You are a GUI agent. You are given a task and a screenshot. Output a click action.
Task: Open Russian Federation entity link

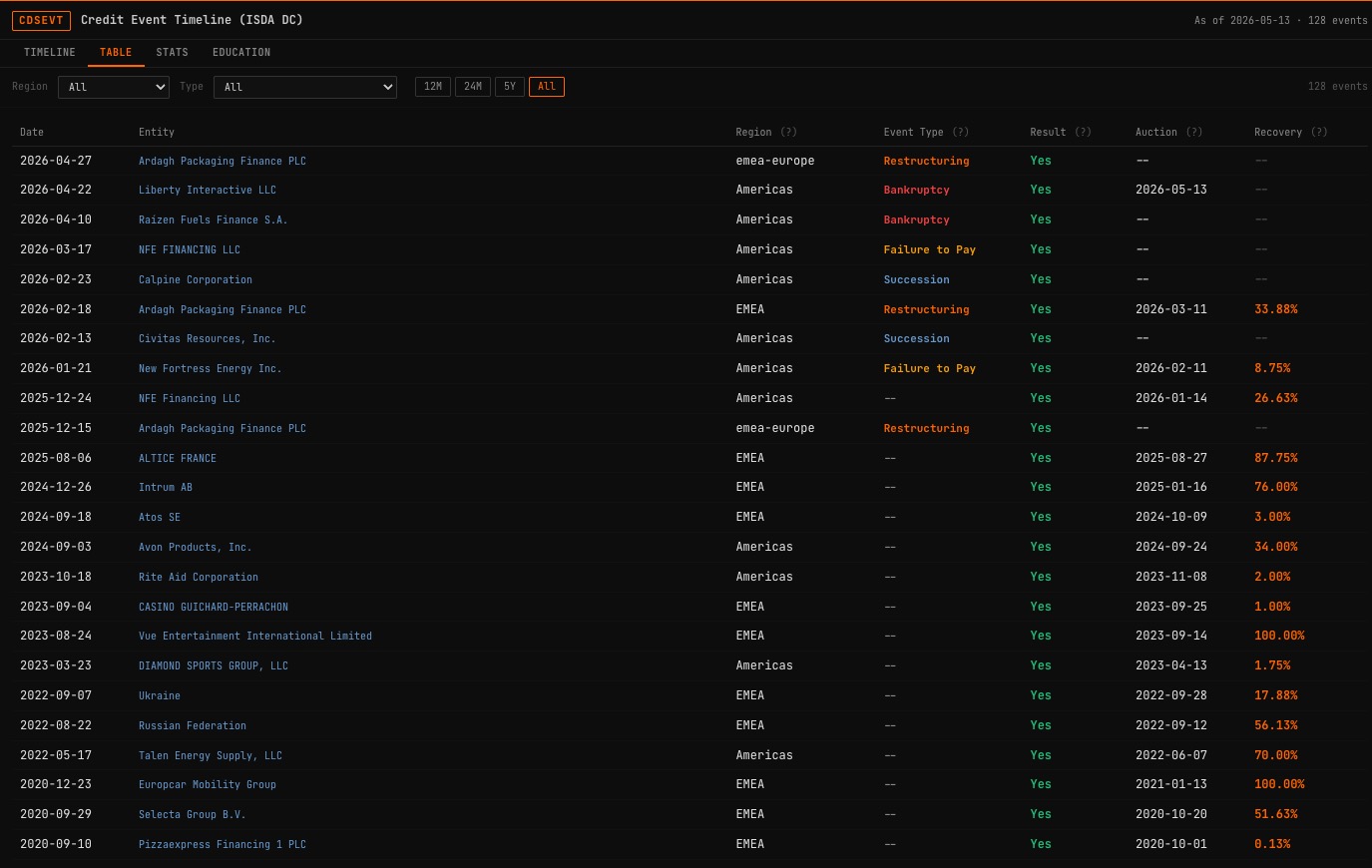(x=193, y=725)
